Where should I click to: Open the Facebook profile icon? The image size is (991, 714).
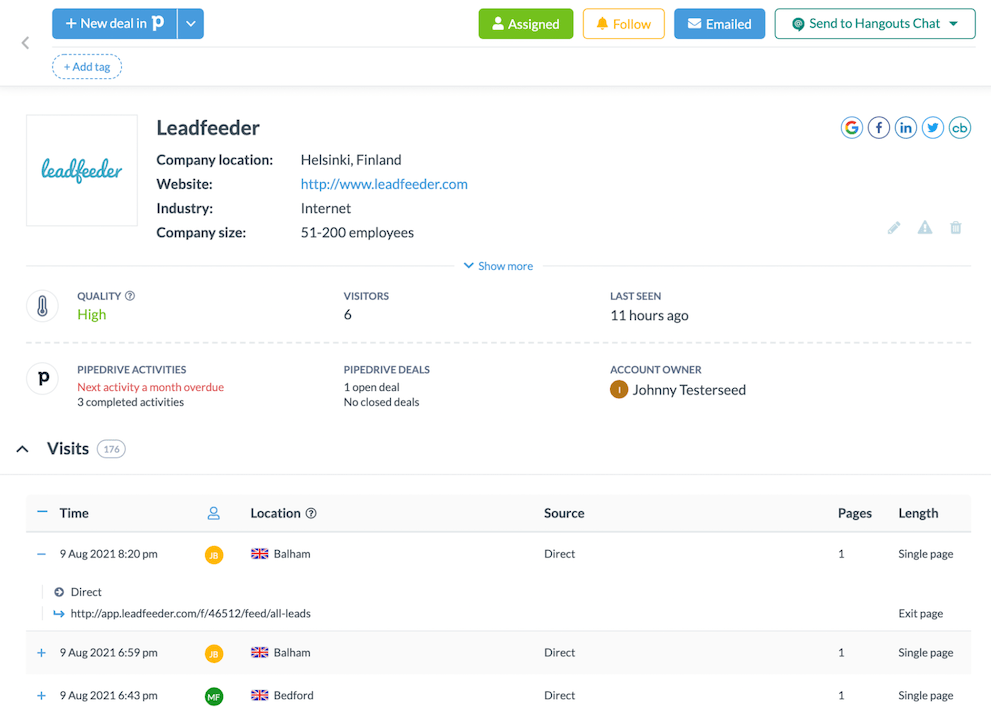(x=879, y=128)
